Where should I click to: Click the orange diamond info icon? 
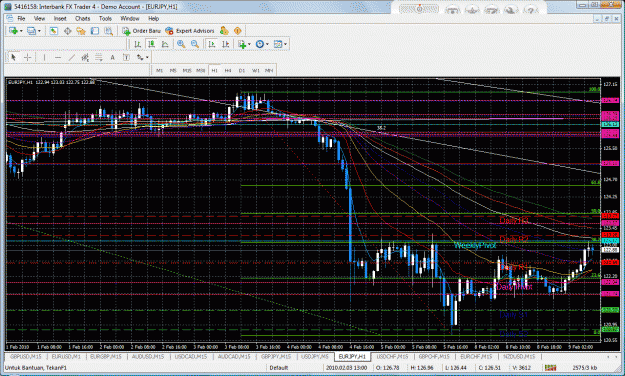[x=238, y=31]
